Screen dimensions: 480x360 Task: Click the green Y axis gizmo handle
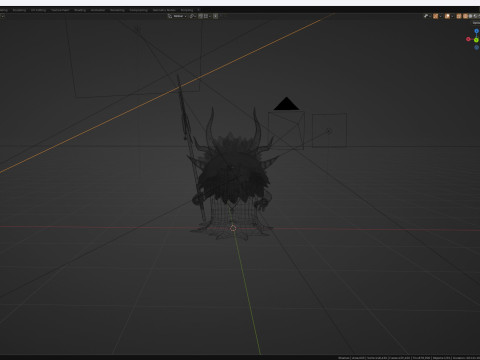click(x=476, y=40)
